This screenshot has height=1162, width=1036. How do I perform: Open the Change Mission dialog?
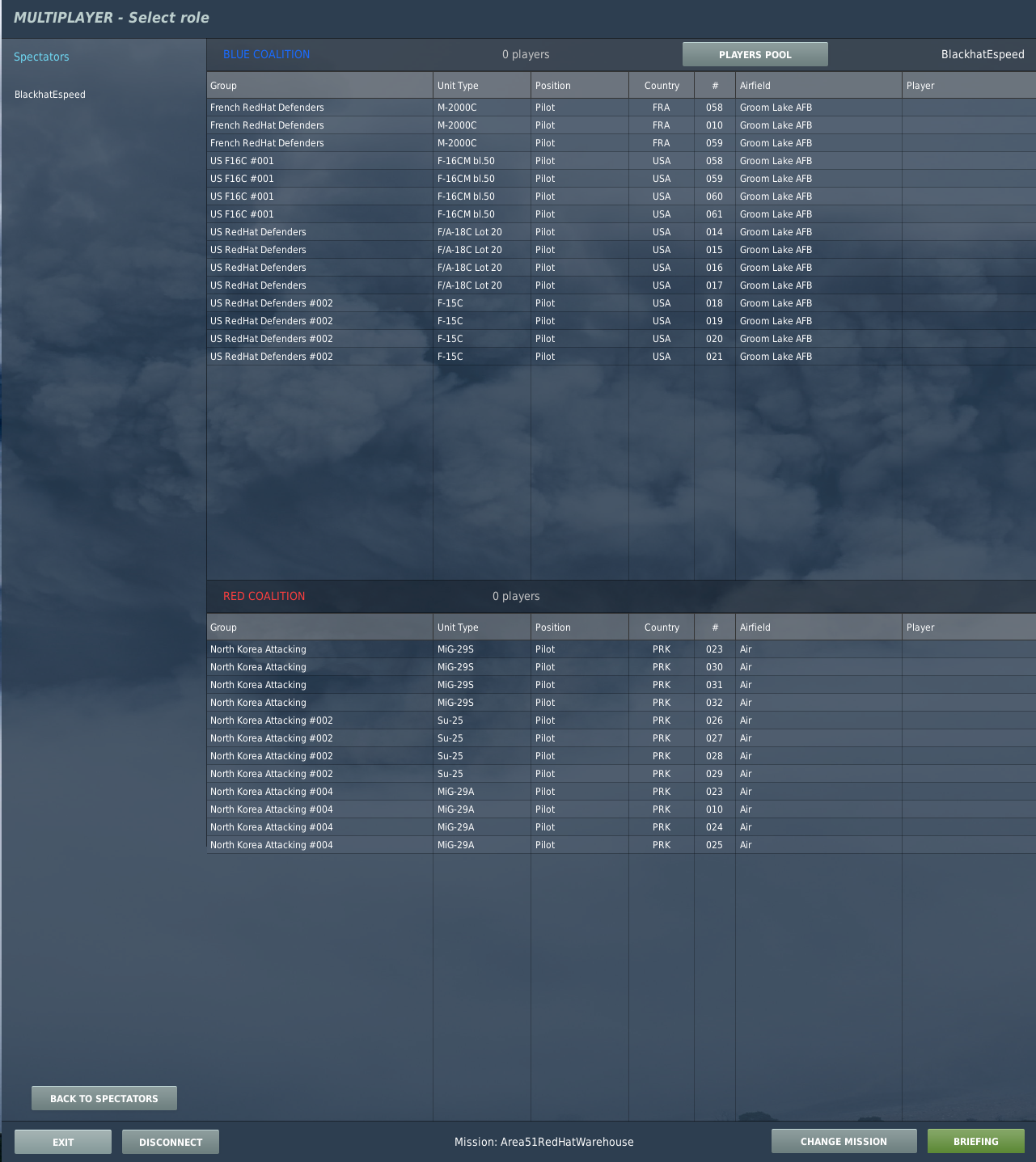[844, 1141]
